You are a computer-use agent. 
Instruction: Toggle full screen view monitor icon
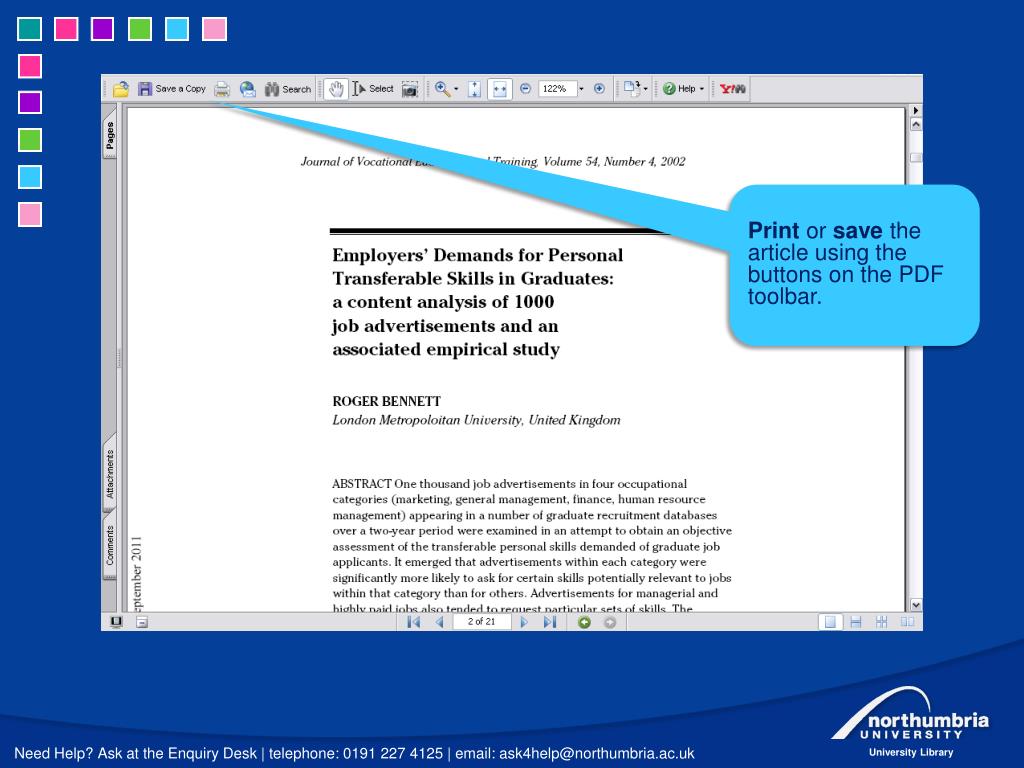click(116, 622)
